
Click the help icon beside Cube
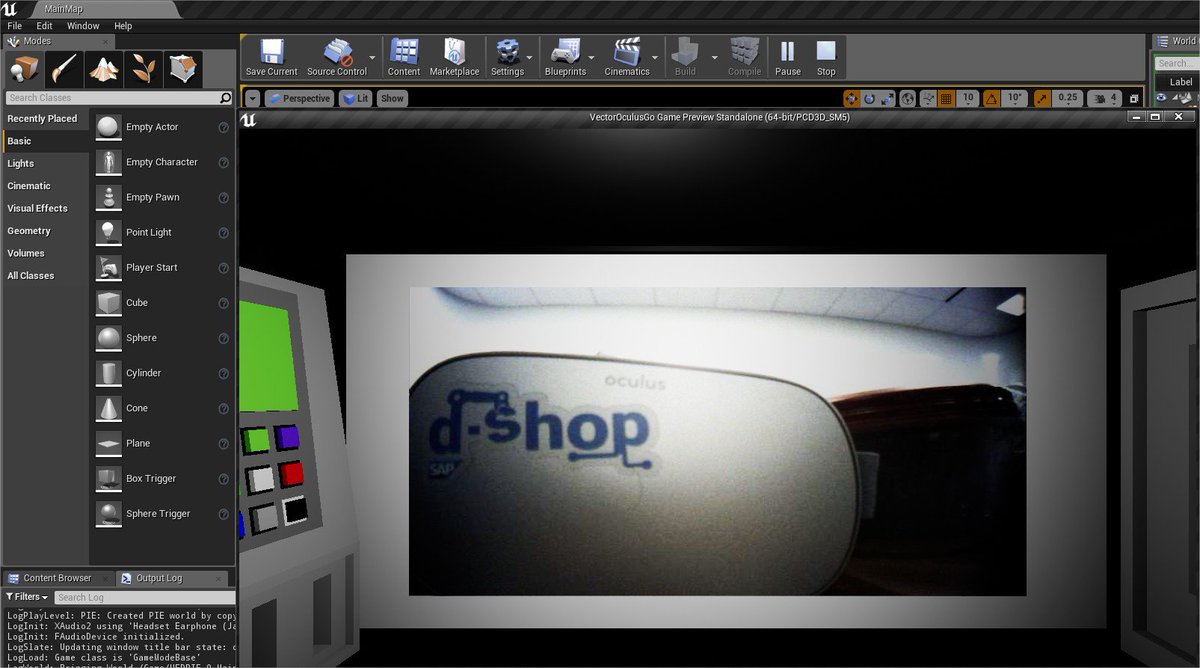224,303
